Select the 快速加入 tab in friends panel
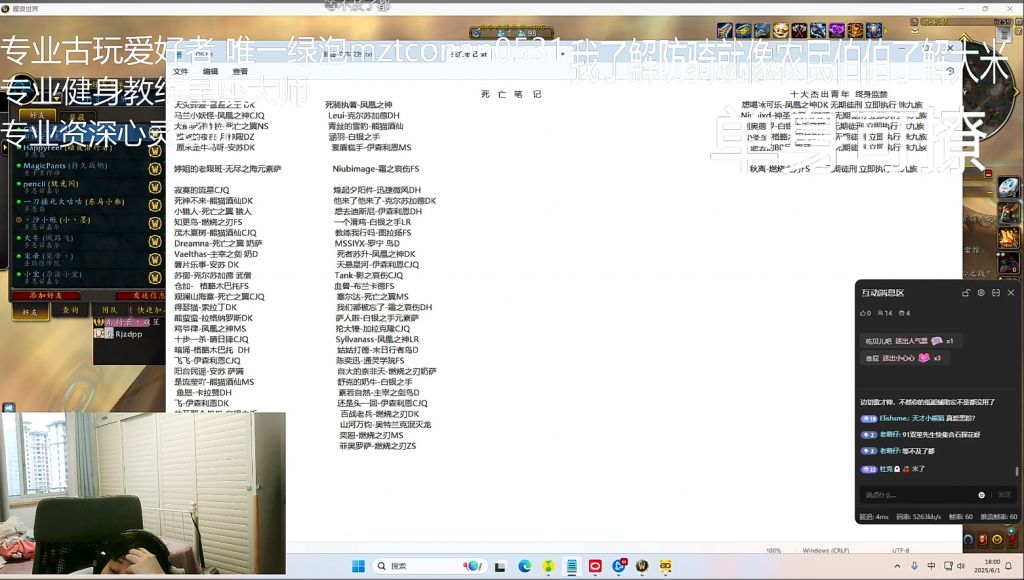The image size is (1024, 580). [147, 310]
